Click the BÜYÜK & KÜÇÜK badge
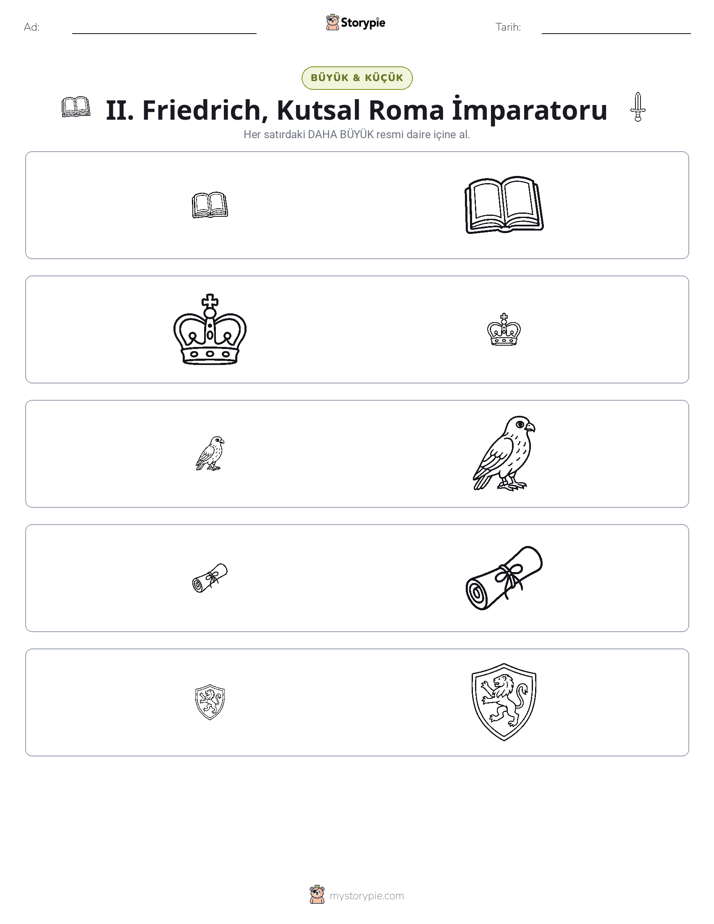714x924 pixels. (x=357, y=78)
